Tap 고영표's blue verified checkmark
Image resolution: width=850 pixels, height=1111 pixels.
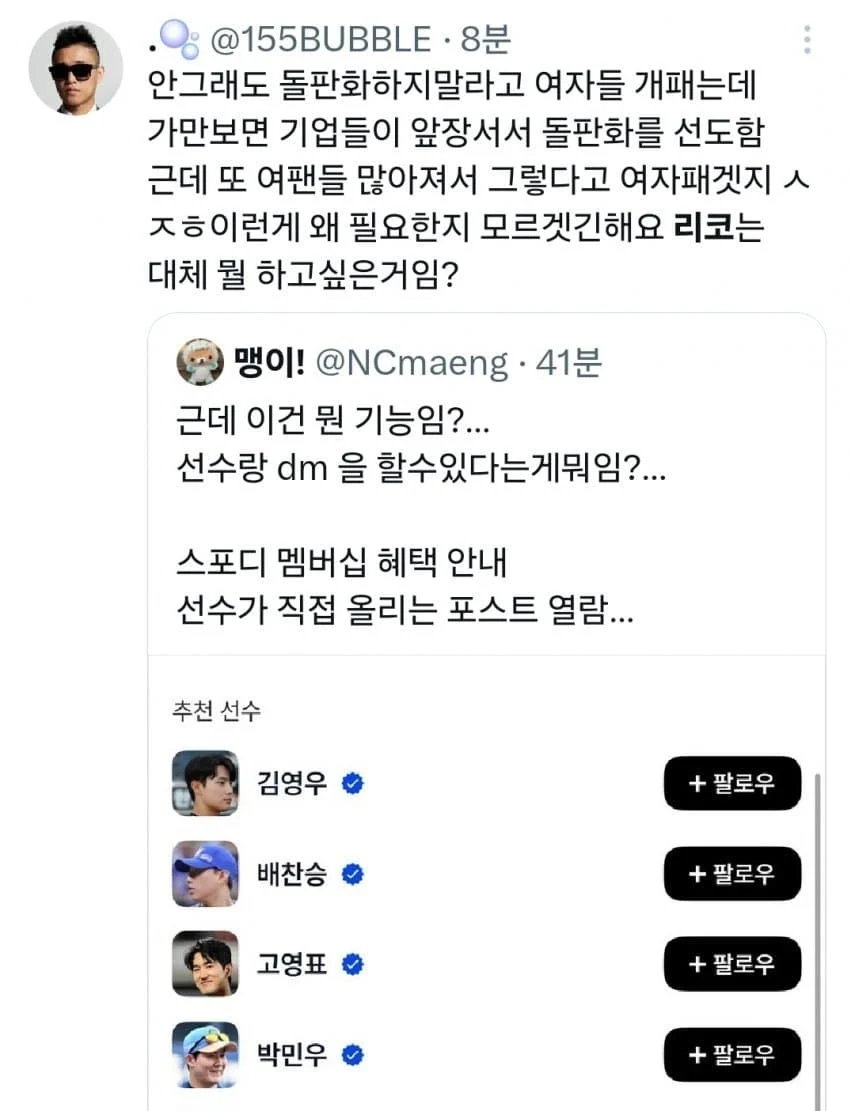click(x=352, y=964)
